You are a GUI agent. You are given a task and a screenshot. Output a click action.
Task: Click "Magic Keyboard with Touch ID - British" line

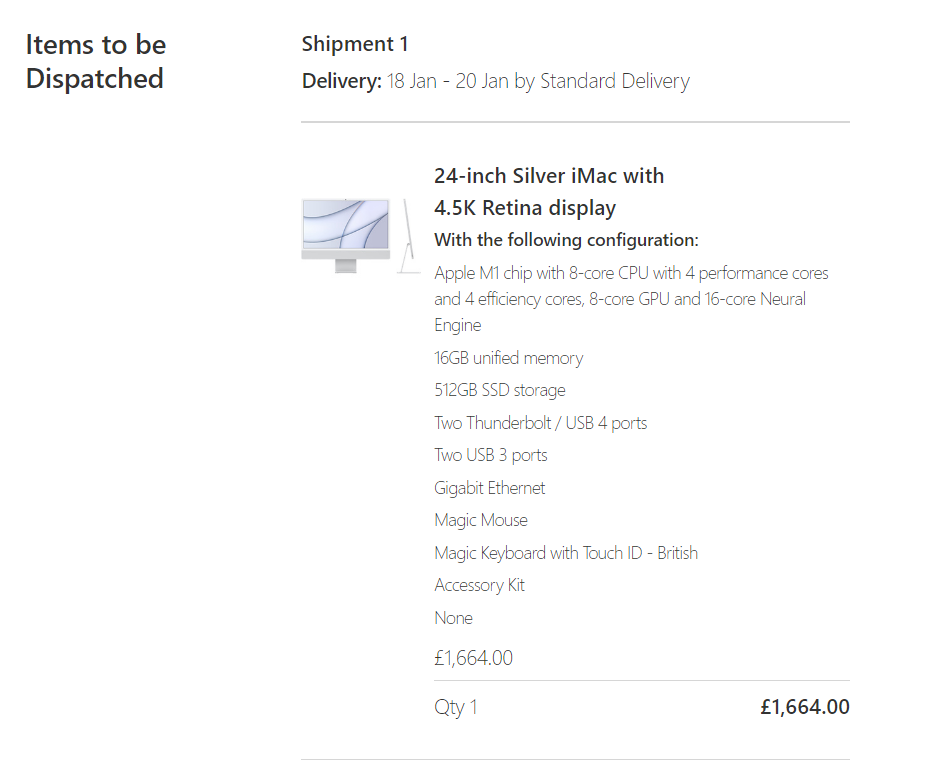tap(565, 553)
